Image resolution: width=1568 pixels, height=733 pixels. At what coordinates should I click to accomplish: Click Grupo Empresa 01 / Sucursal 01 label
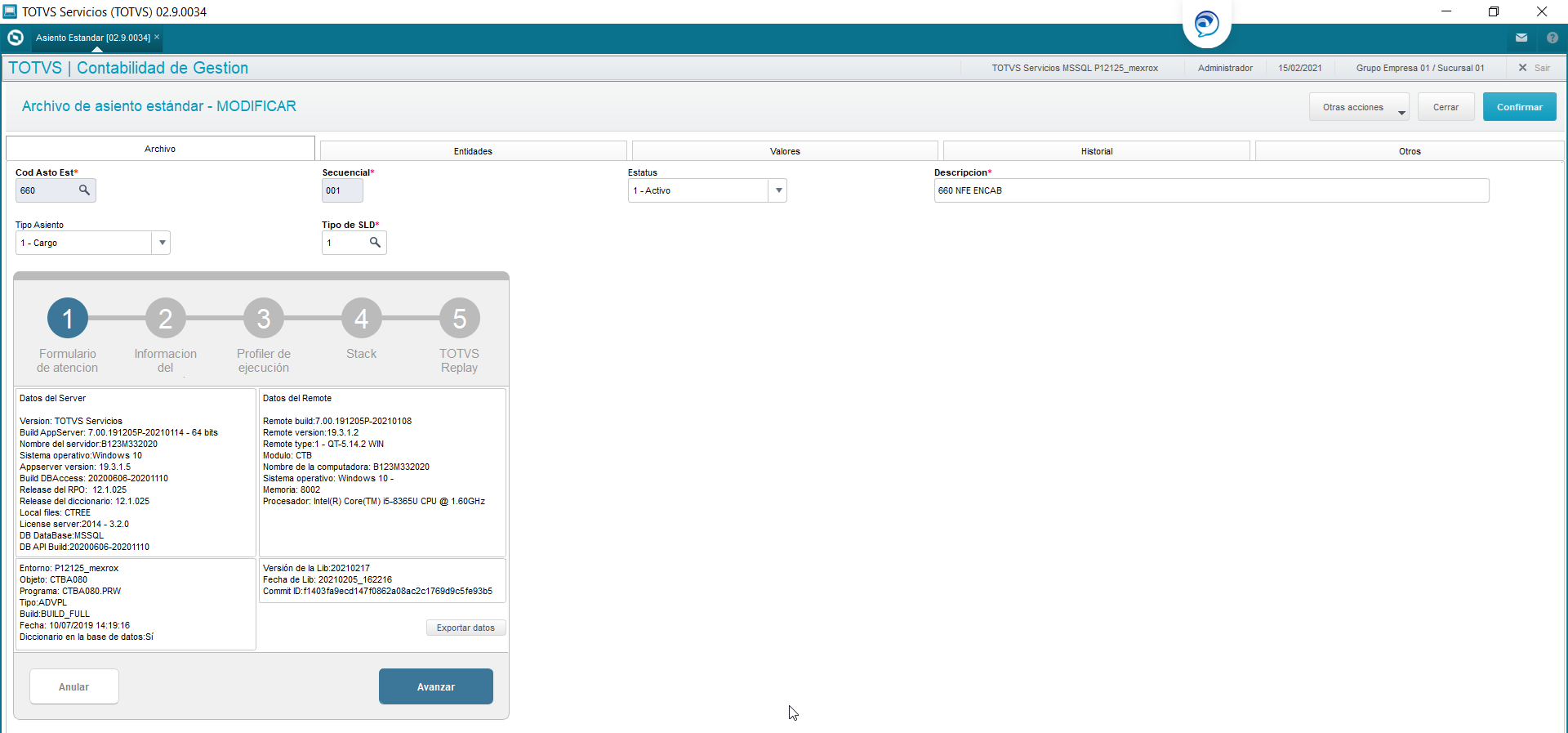1420,68
